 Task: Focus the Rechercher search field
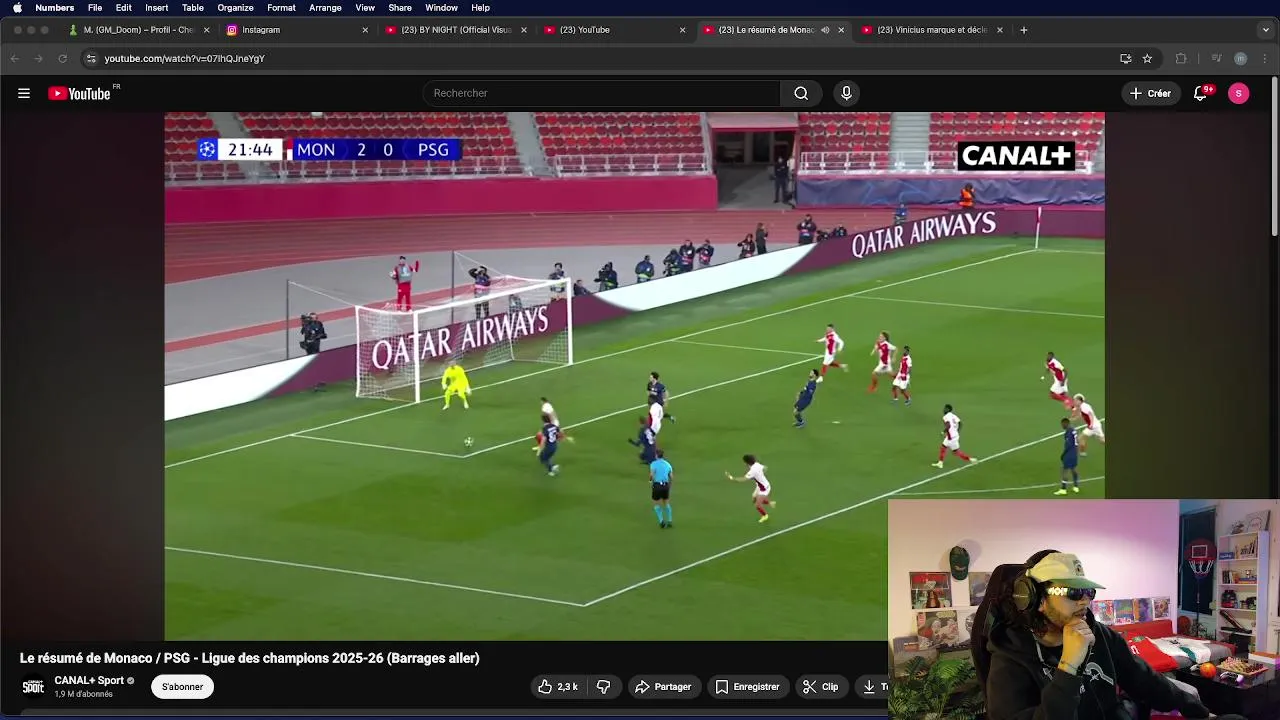pyautogui.click(x=601, y=93)
